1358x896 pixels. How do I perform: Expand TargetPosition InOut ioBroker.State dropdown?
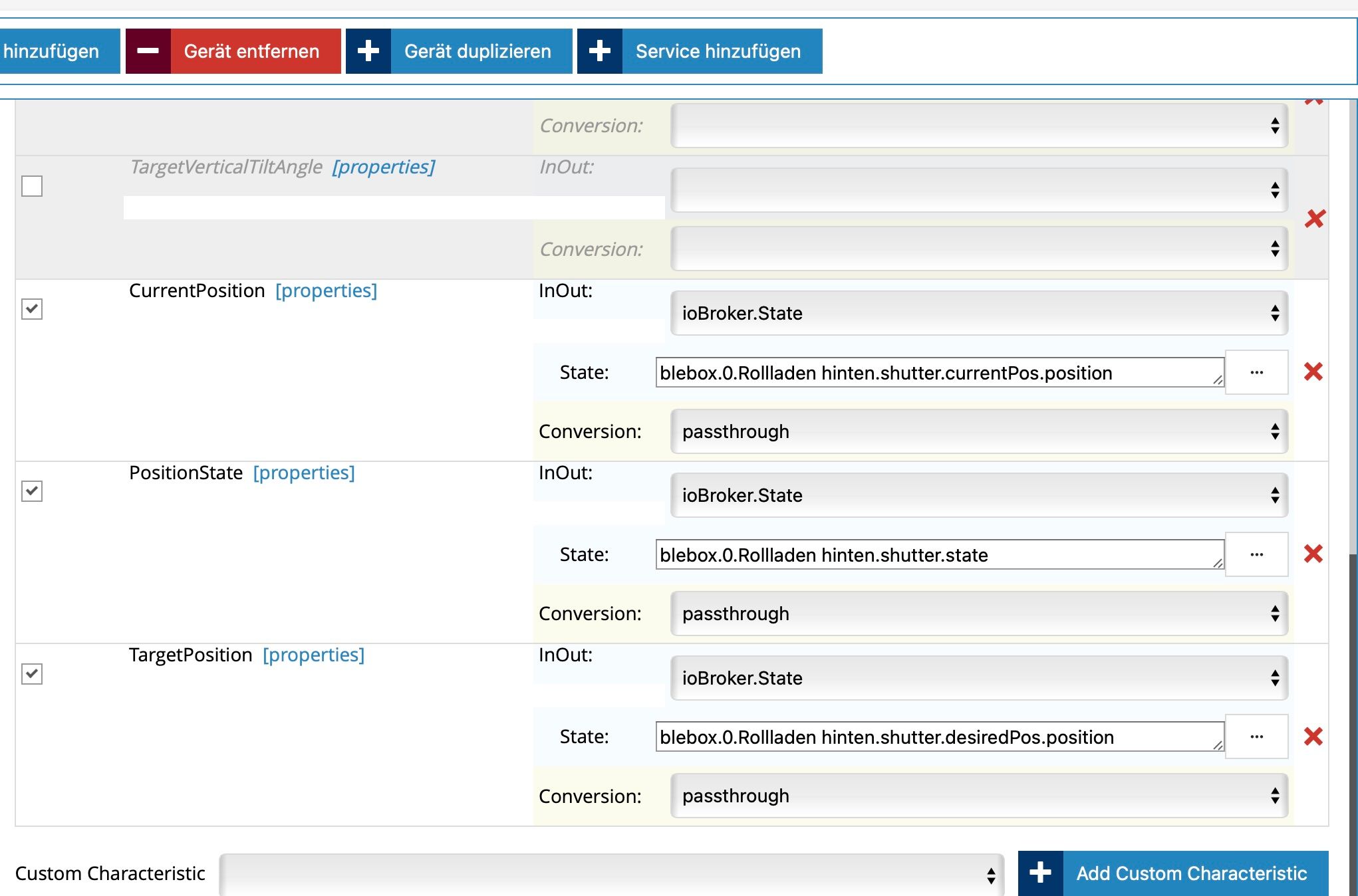coord(978,678)
